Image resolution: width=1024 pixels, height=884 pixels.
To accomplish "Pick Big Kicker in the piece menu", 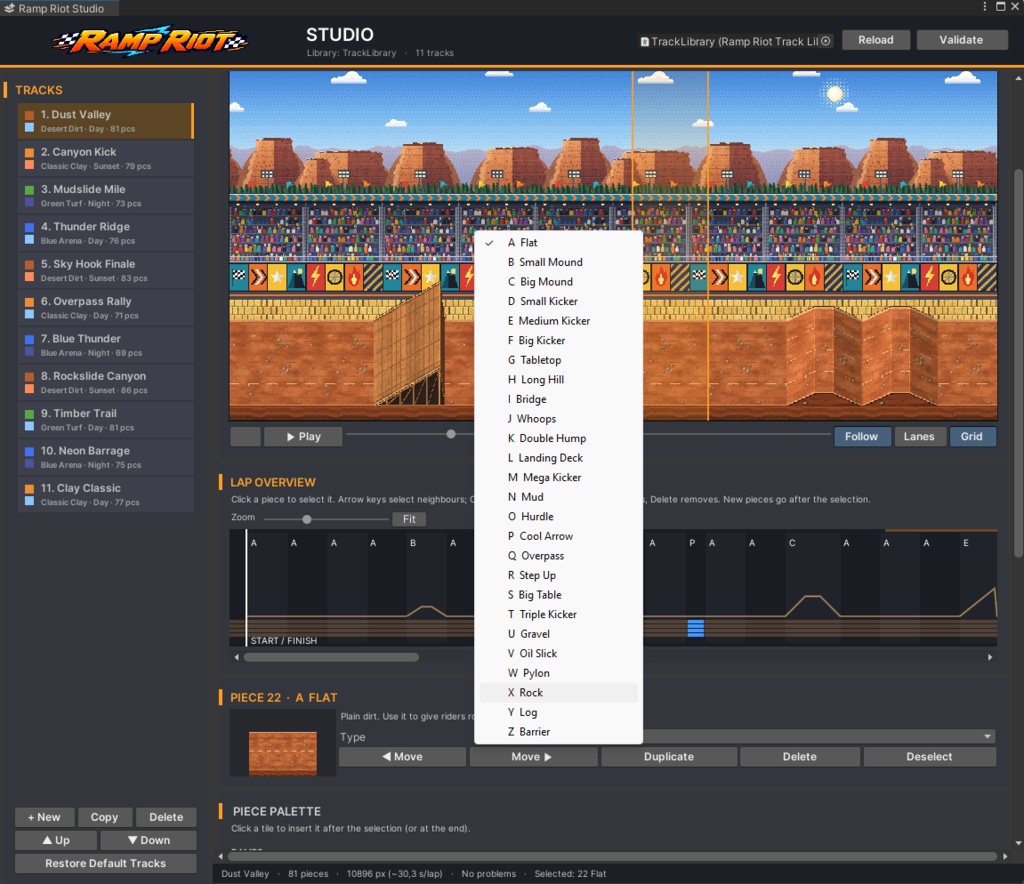I will [x=558, y=341].
